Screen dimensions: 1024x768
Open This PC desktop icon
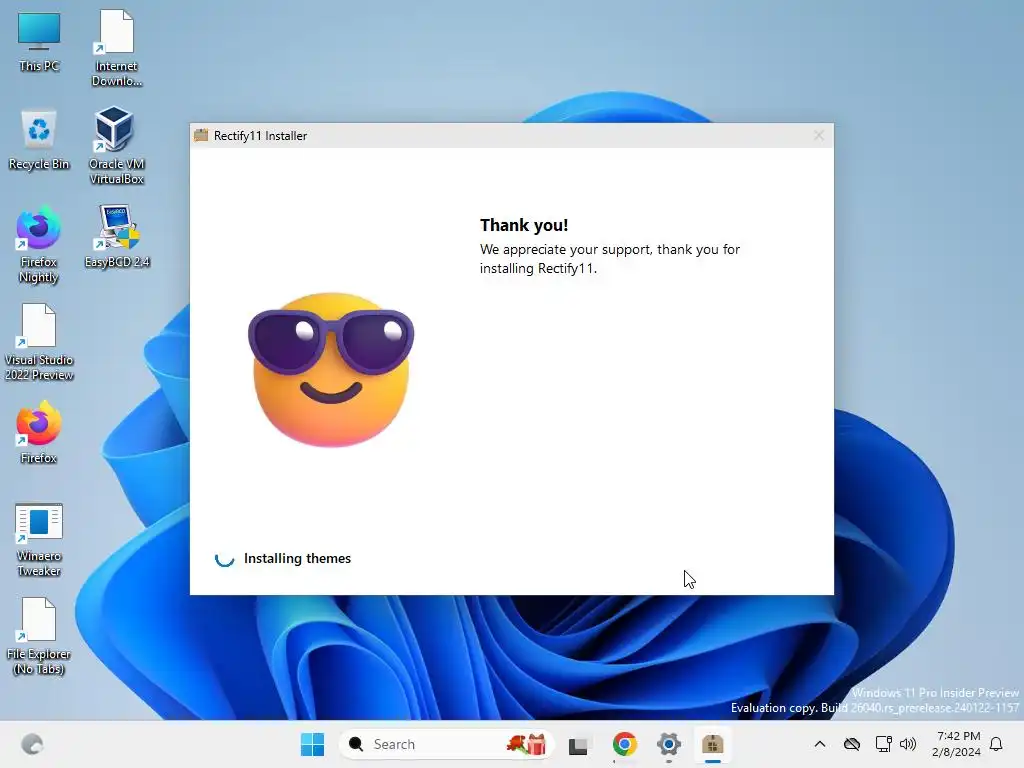click(39, 42)
